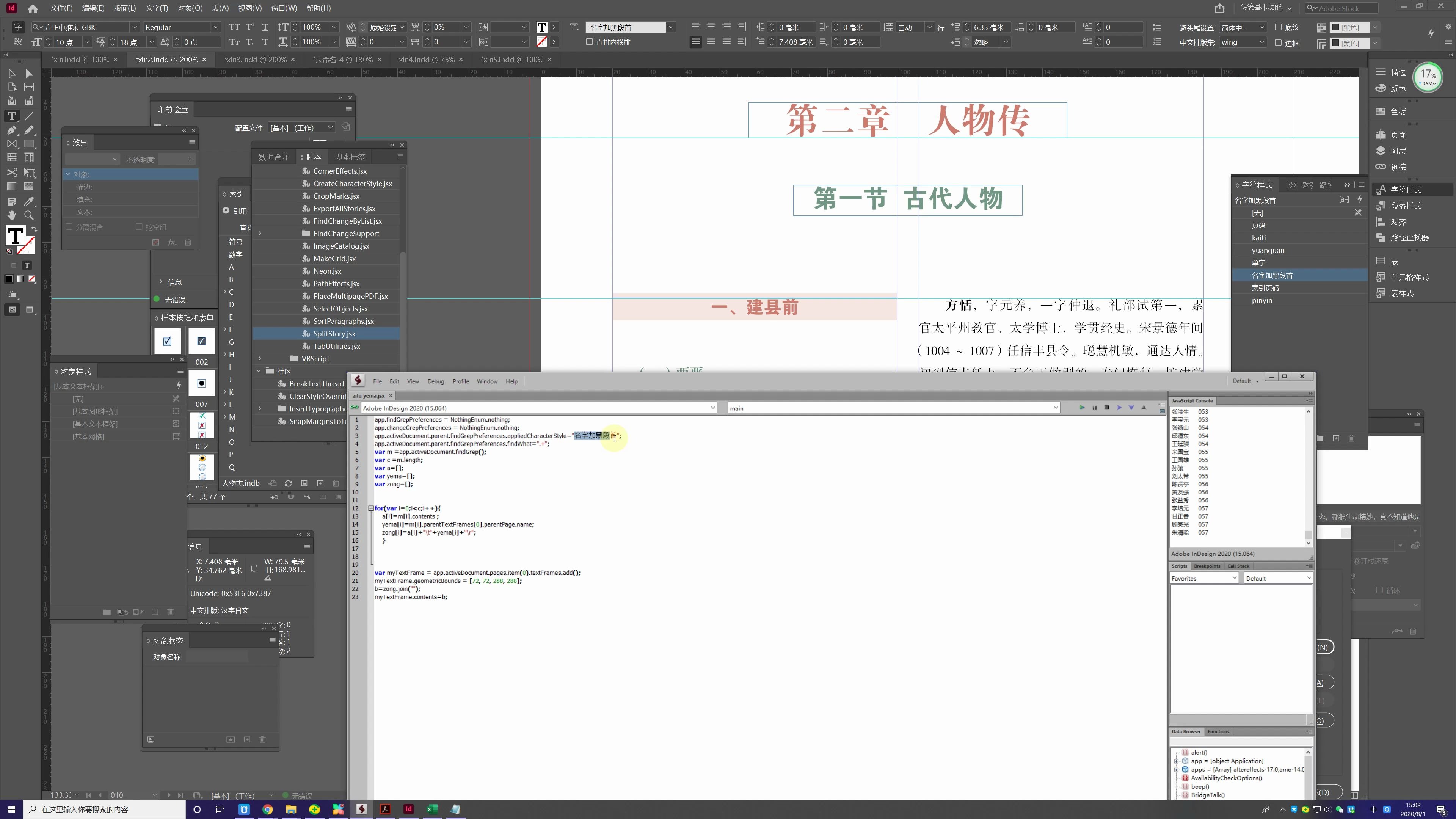Screen dimensions: 1456x819
Task: Open Favorites dropdown in Scripts pane
Action: click(1204, 578)
